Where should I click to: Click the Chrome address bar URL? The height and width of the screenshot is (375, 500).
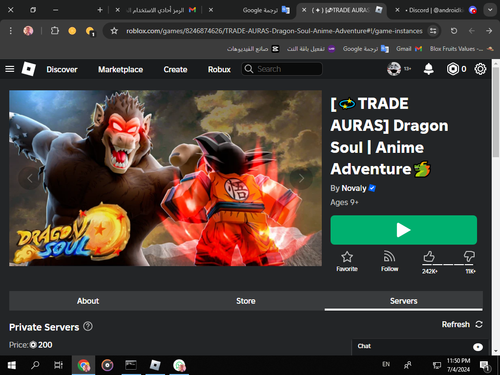tap(274, 31)
